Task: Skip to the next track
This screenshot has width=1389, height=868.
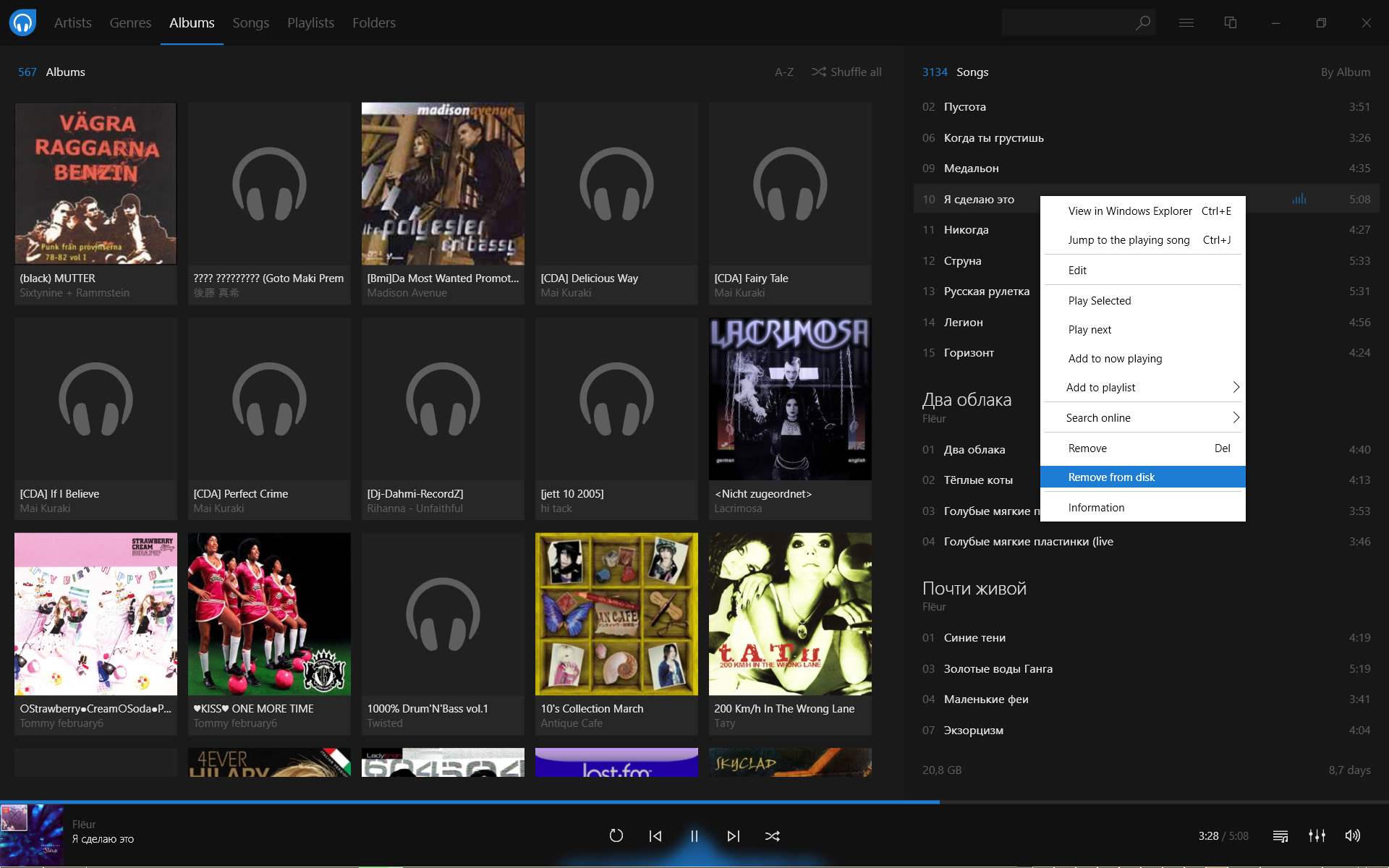Action: [734, 835]
